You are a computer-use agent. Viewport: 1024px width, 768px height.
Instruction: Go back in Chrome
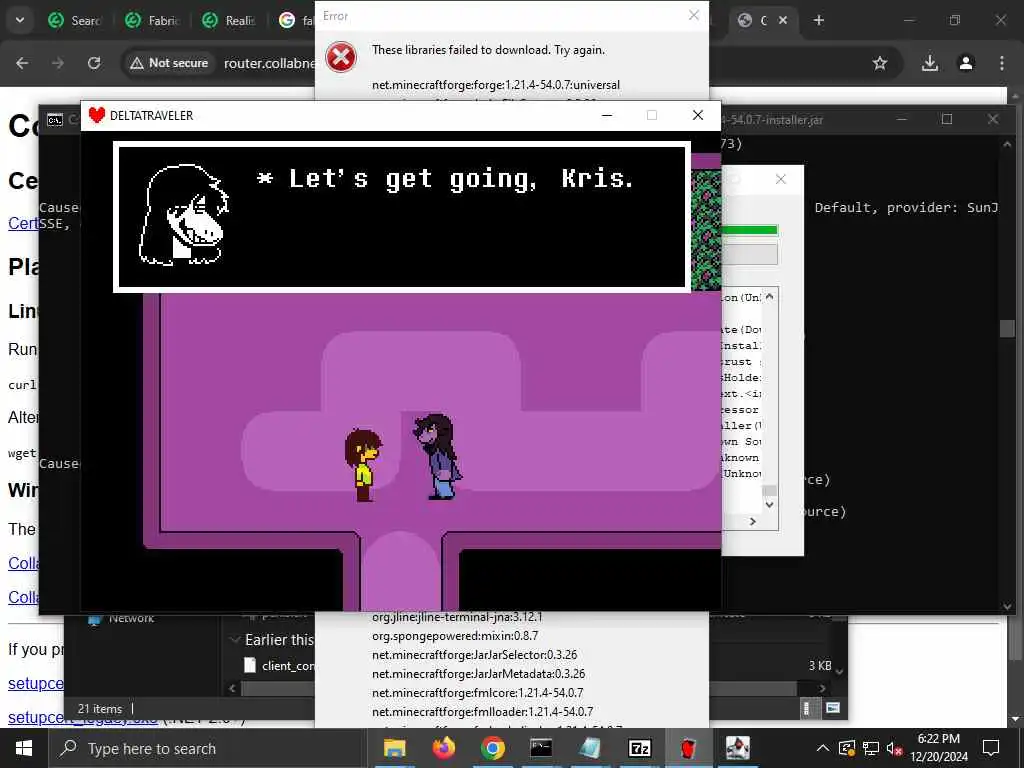[22, 63]
